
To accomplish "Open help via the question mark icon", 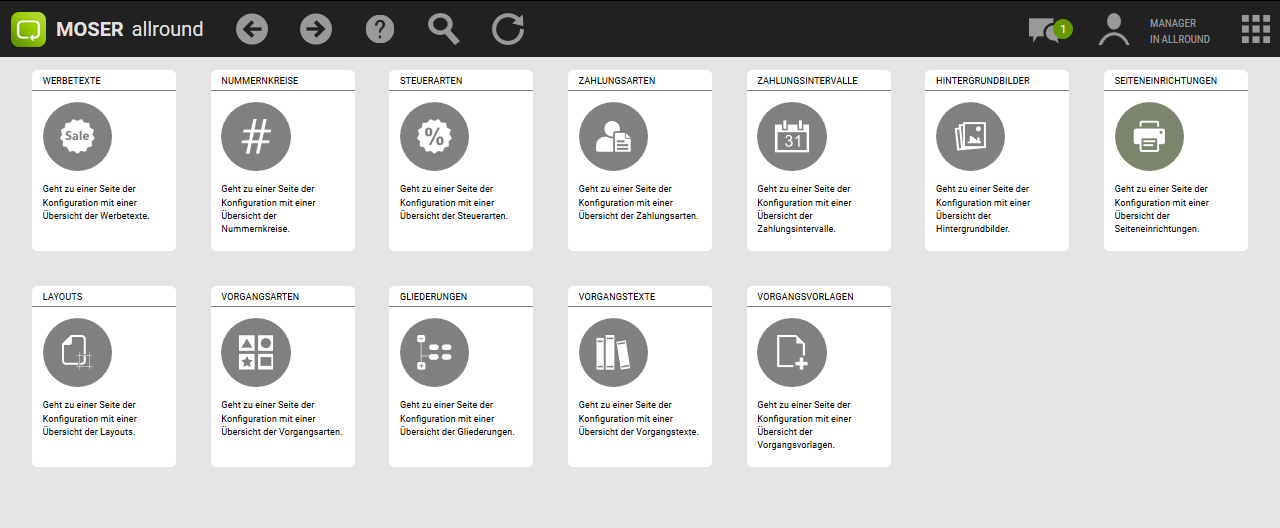I will pyautogui.click(x=380, y=29).
